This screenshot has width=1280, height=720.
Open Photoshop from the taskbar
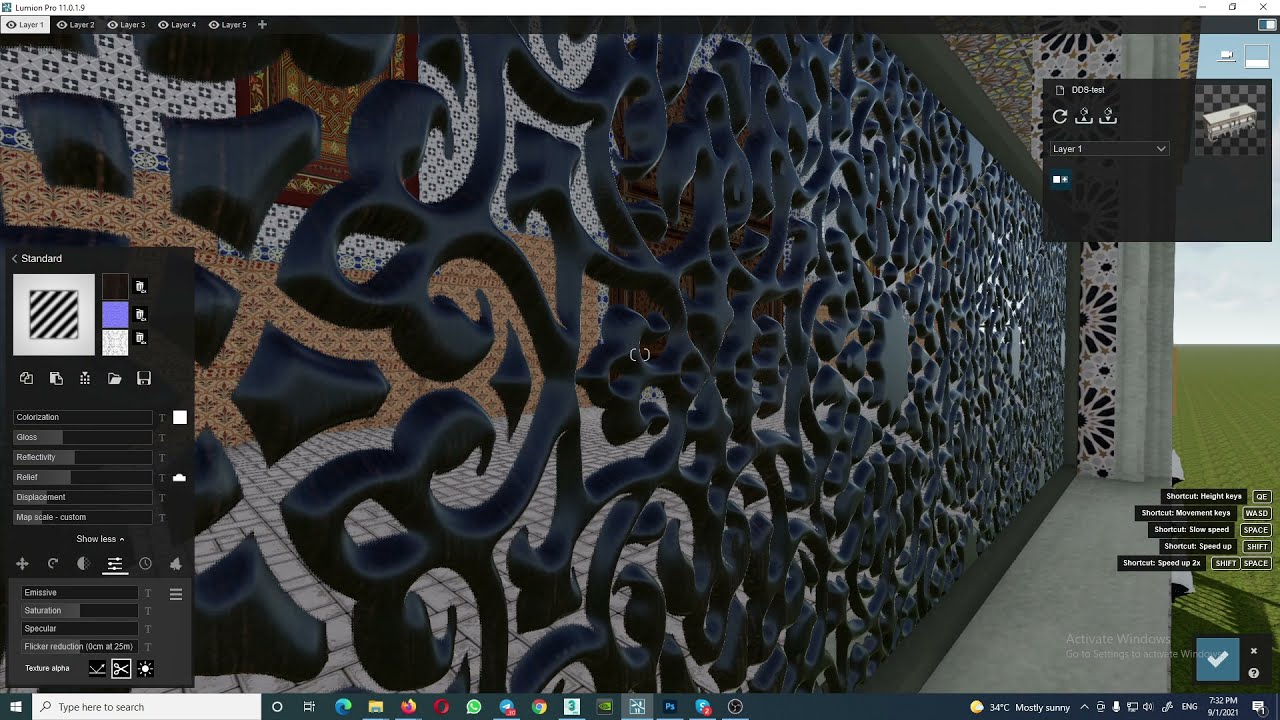click(670, 707)
